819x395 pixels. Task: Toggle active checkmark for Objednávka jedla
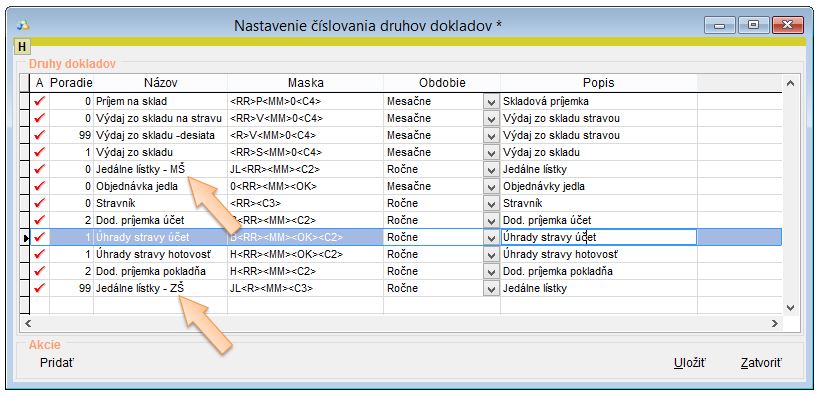click(40, 186)
